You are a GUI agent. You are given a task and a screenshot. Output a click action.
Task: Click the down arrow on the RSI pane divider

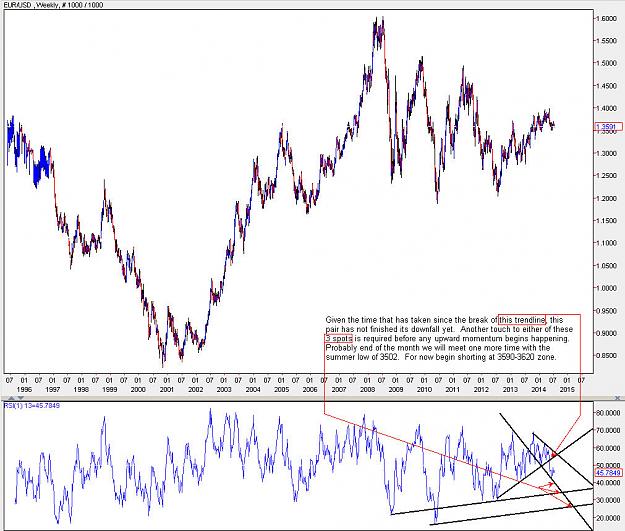tap(20, 398)
